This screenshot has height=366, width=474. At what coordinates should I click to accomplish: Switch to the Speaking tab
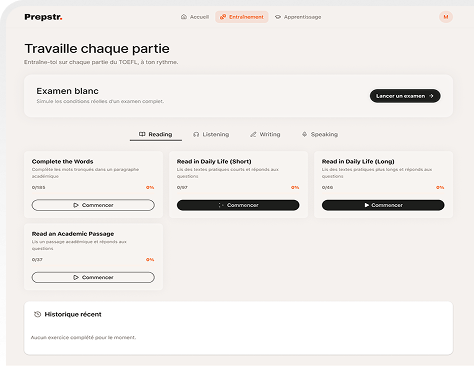pyautogui.click(x=320, y=134)
